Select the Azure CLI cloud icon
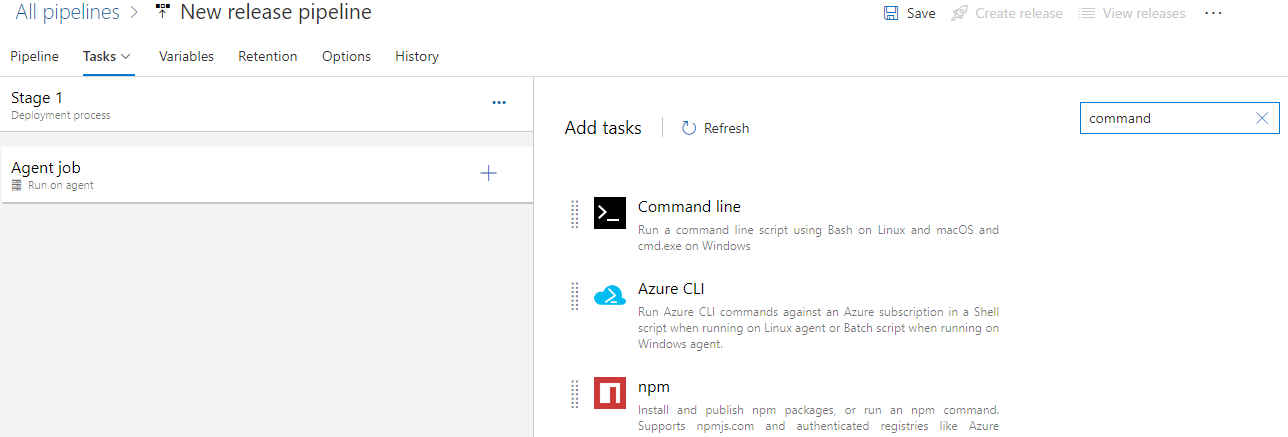 pyautogui.click(x=610, y=296)
